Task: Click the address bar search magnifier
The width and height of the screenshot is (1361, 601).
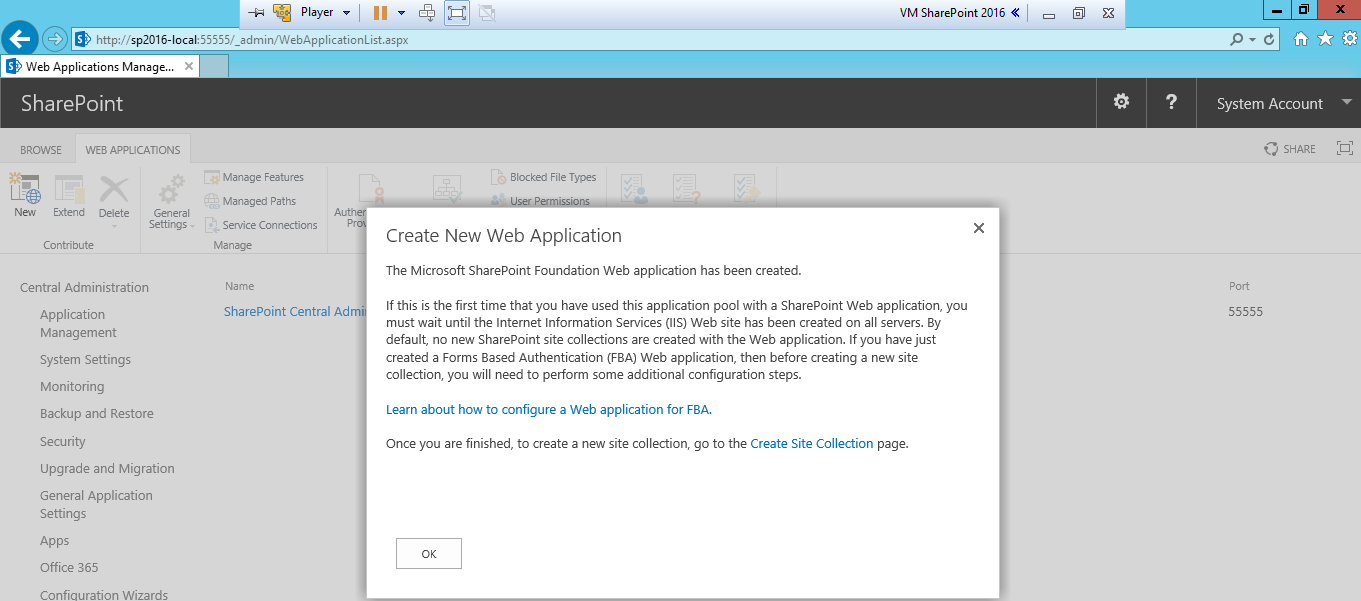Action: (1238, 40)
